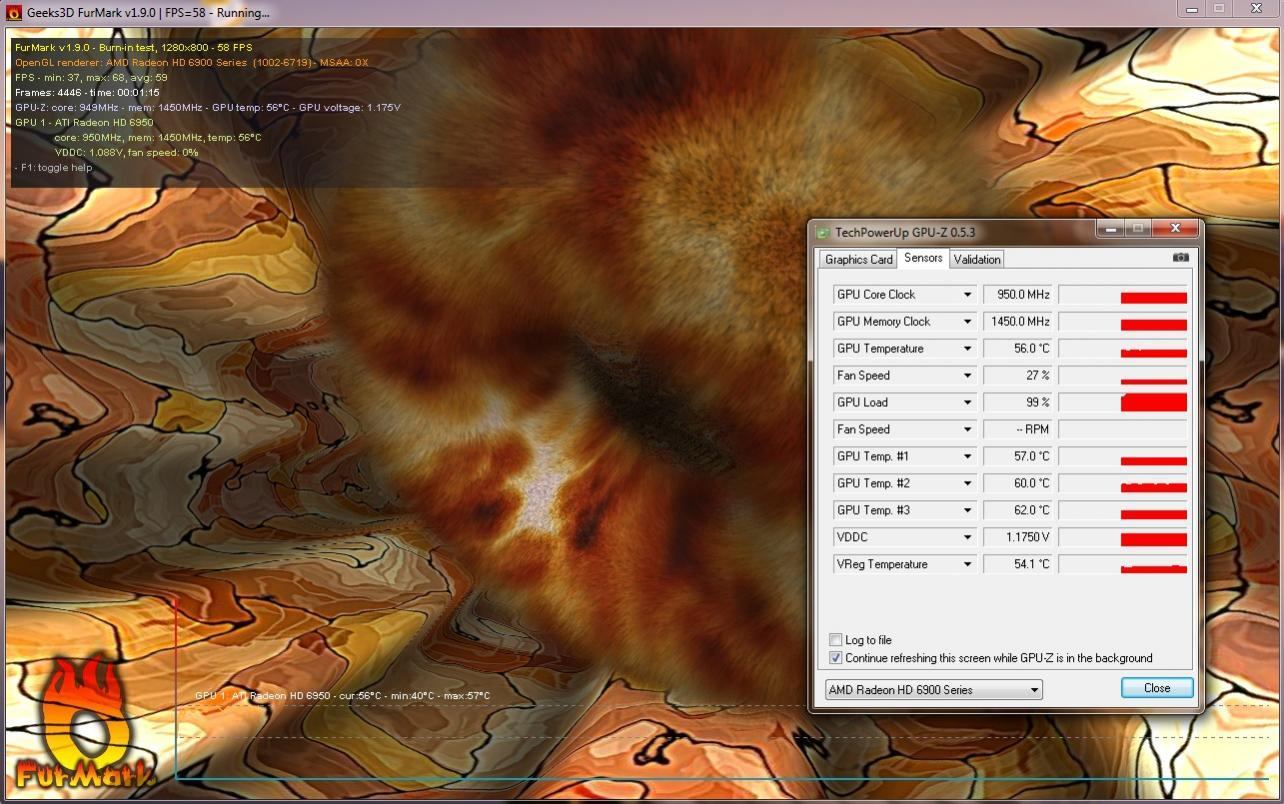Click the 57.0 °C GPU Temp. #1 value
Viewport: 1284px width, 804px height.
[1018, 457]
